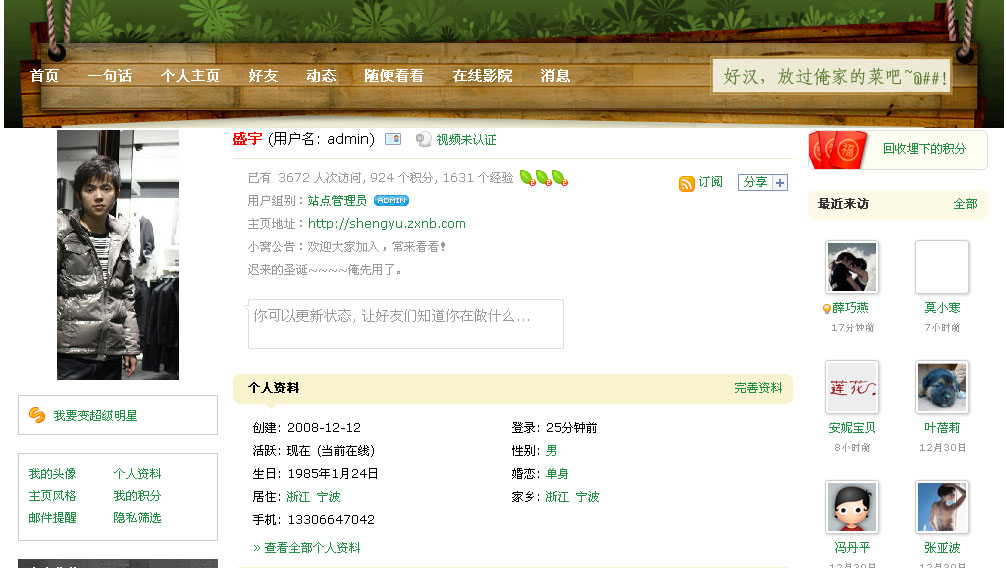Open the 薛巧燕 name link

coord(851,307)
